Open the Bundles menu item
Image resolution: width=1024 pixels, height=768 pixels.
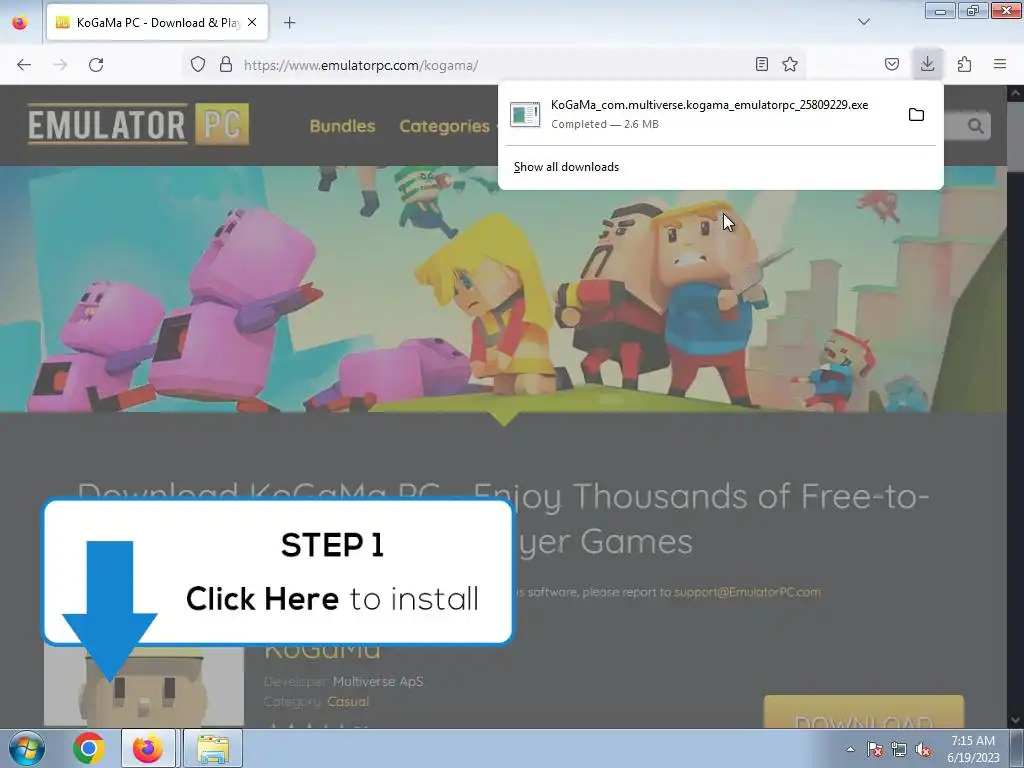342,126
